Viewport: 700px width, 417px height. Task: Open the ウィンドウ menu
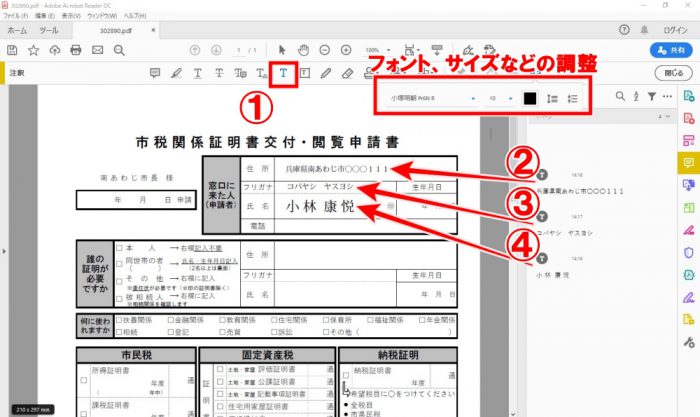102,16
